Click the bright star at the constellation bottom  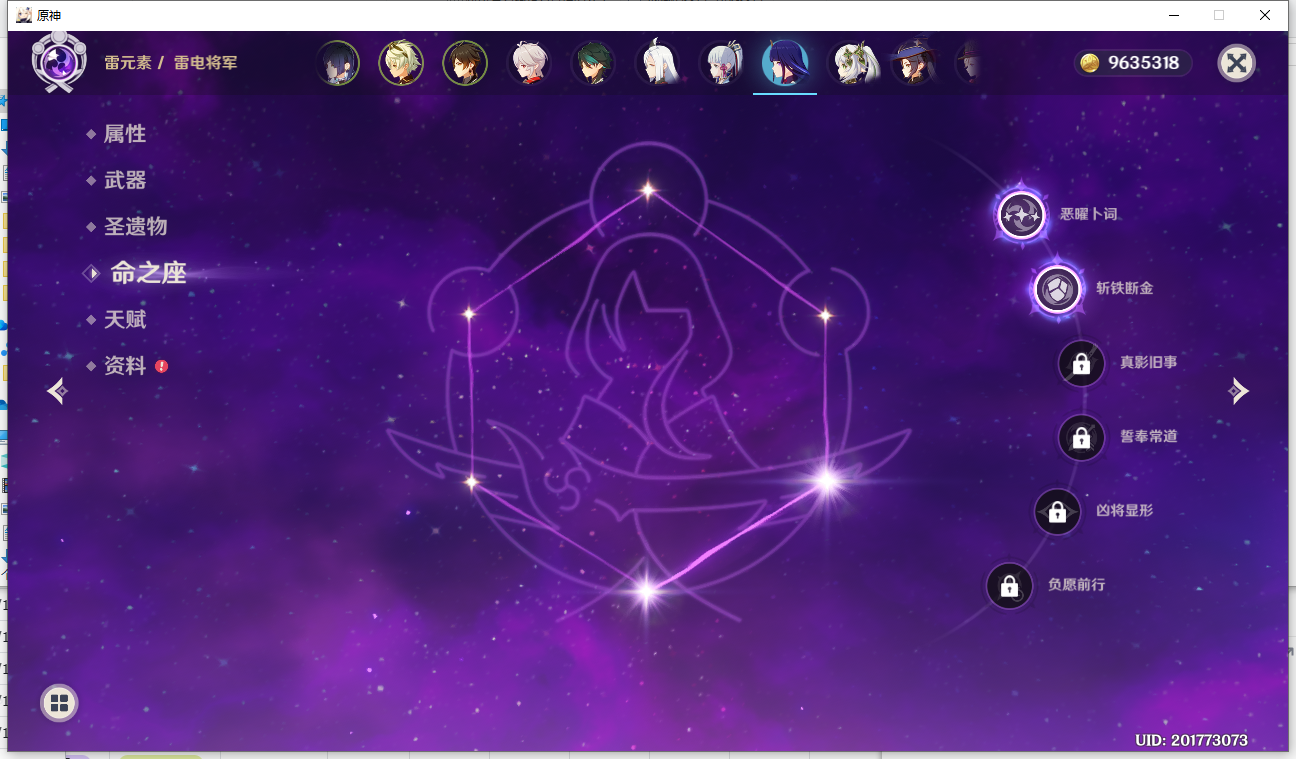(x=646, y=591)
